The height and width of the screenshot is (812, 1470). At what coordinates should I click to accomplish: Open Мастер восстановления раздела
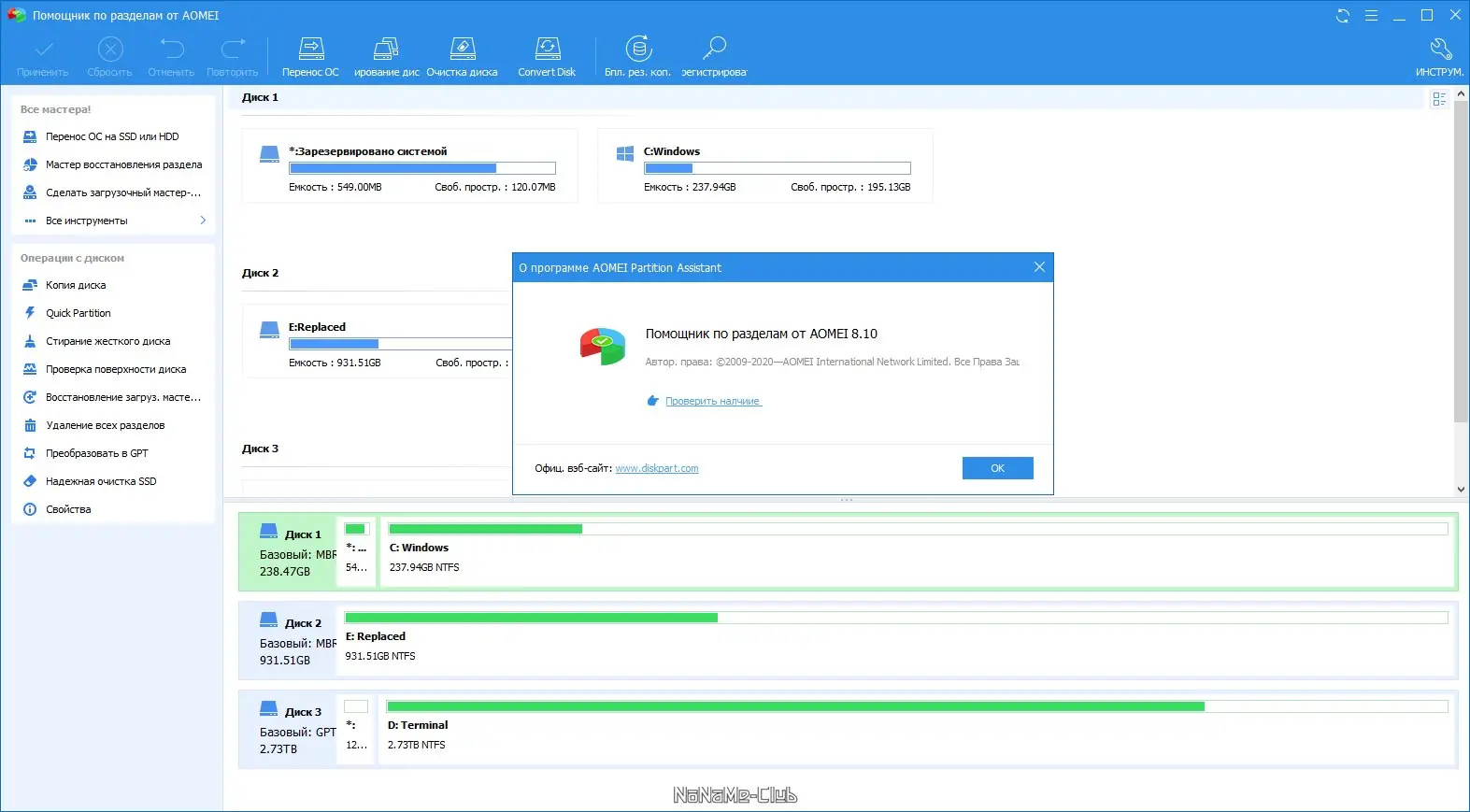[113, 164]
